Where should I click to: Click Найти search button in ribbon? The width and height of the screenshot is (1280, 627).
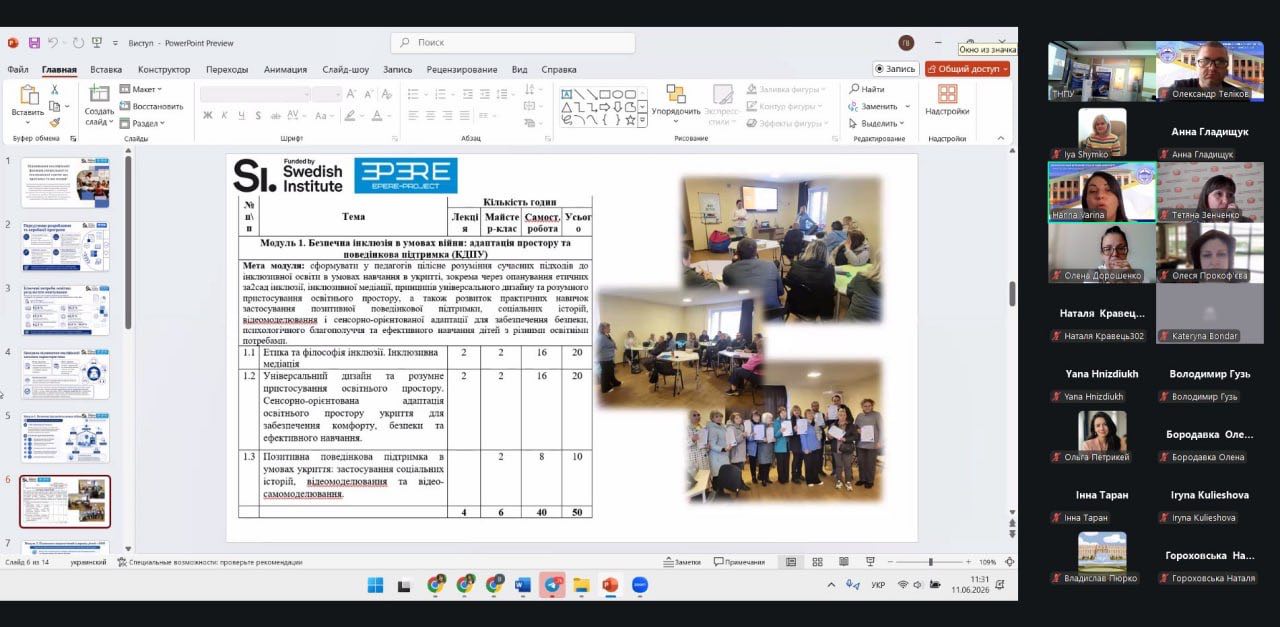point(867,89)
